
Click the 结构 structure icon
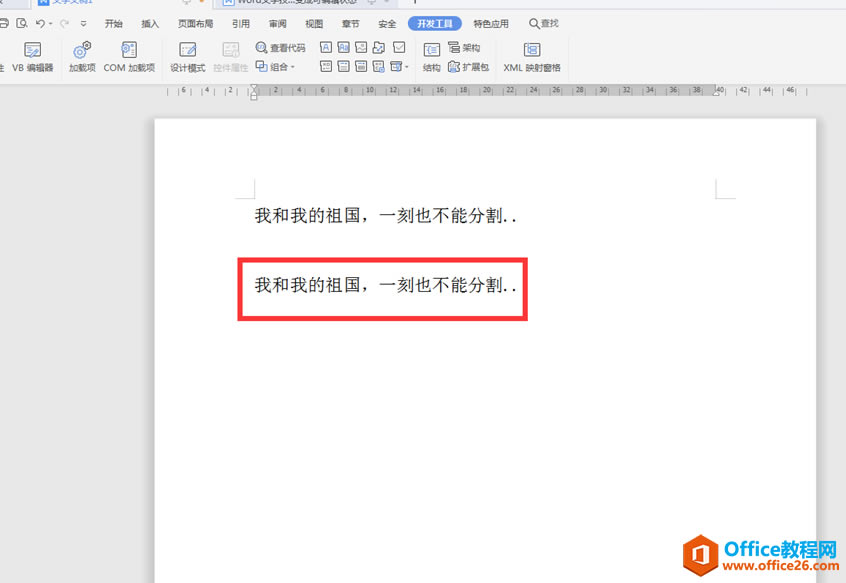coord(431,56)
